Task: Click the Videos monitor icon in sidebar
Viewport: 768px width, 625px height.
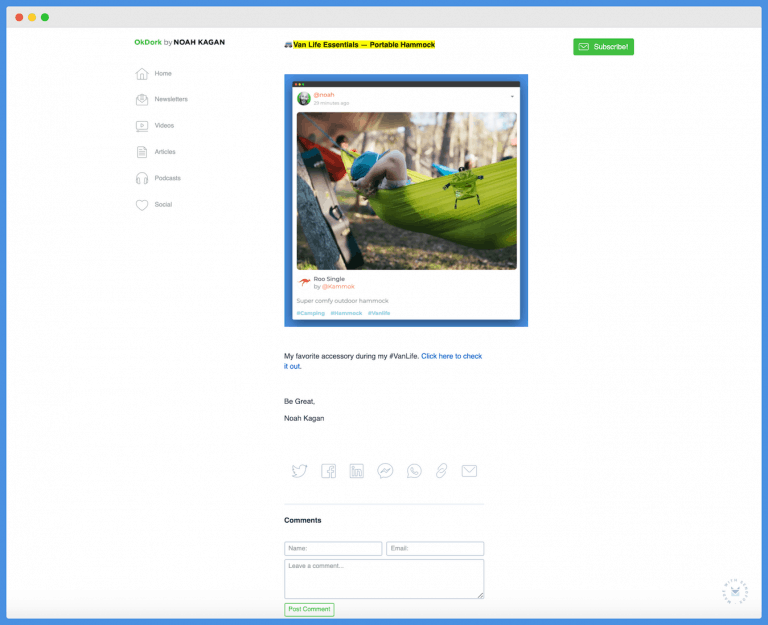Action: point(142,126)
